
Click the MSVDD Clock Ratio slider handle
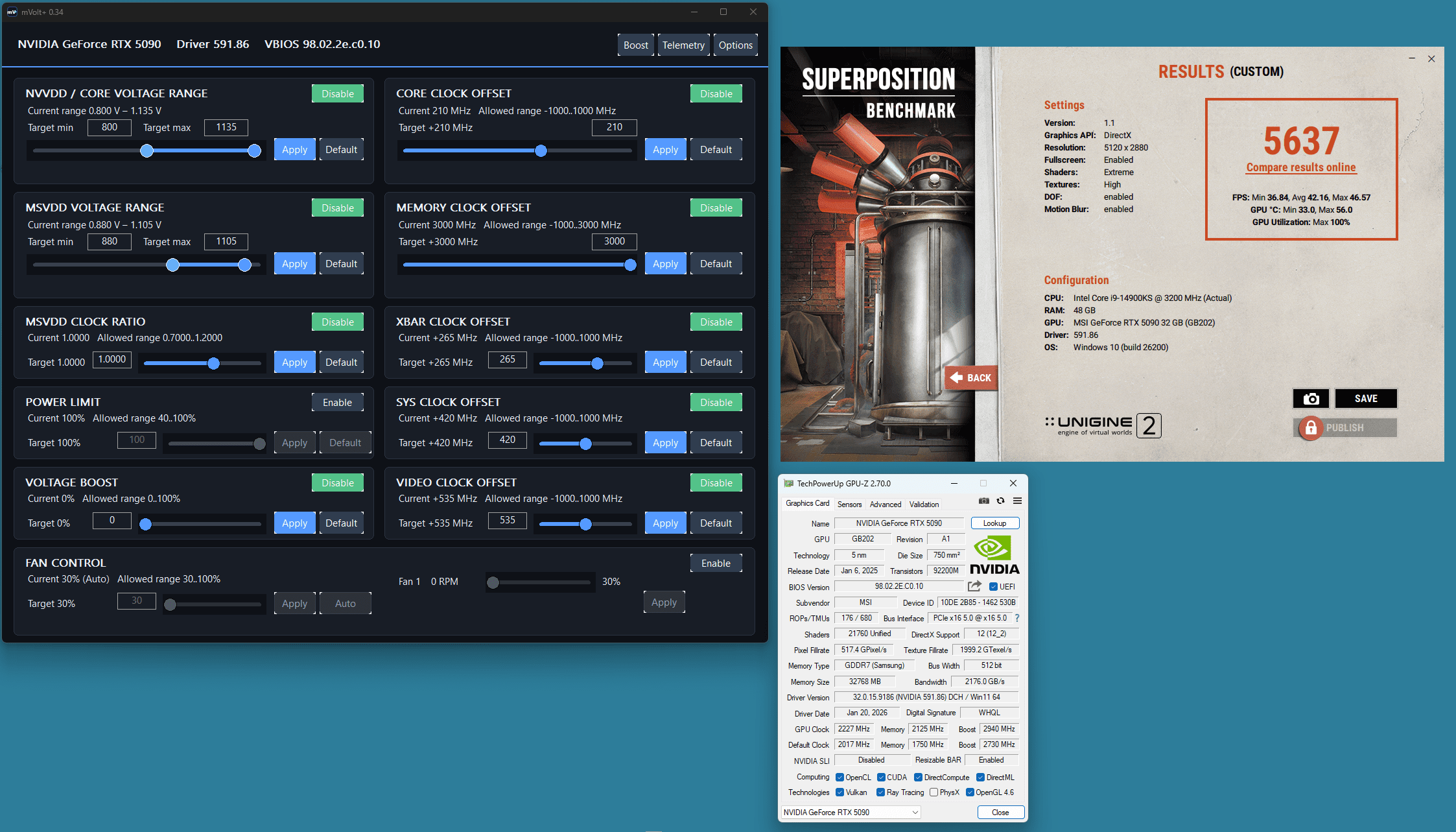click(213, 363)
